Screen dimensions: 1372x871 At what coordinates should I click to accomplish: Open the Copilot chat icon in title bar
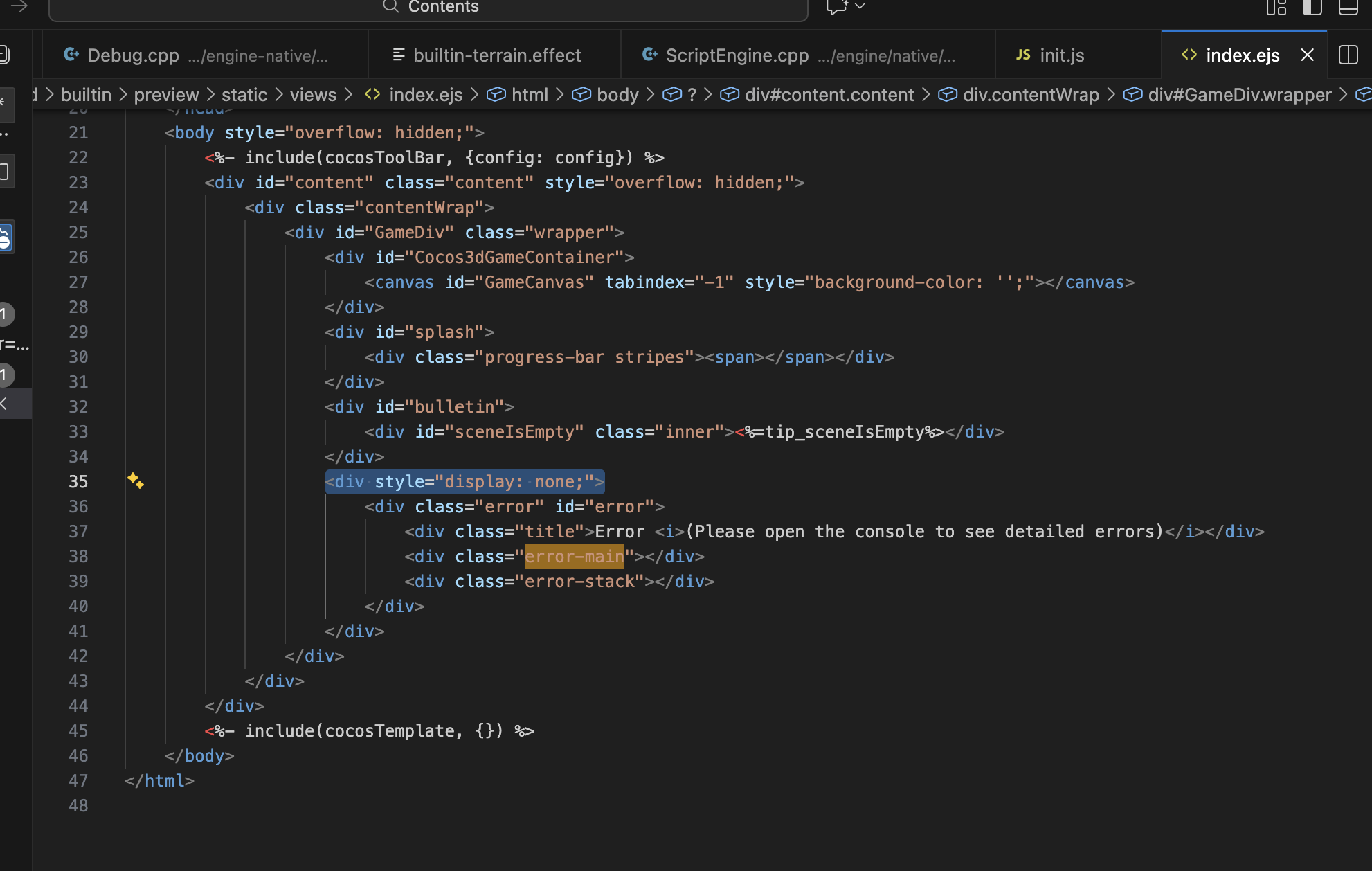[836, 7]
